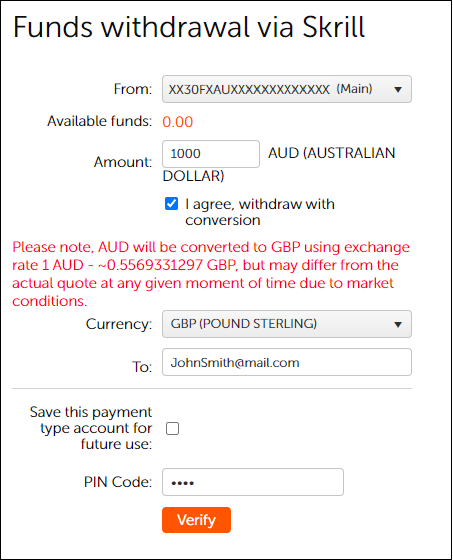Click the Amount field containing 1000

click(x=211, y=154)
